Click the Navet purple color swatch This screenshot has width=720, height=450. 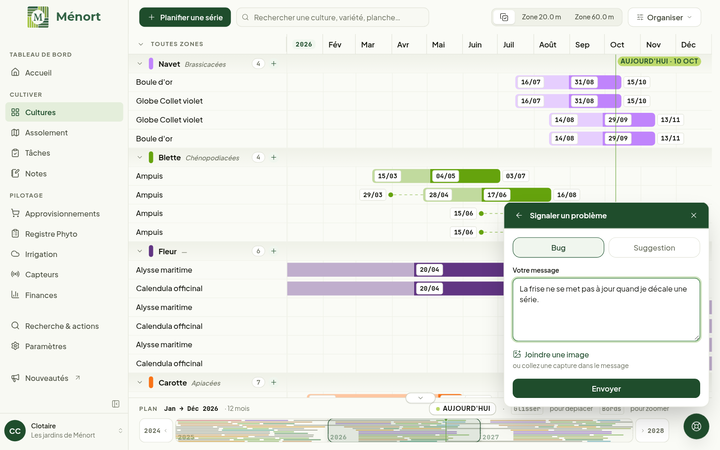[151, 64]
